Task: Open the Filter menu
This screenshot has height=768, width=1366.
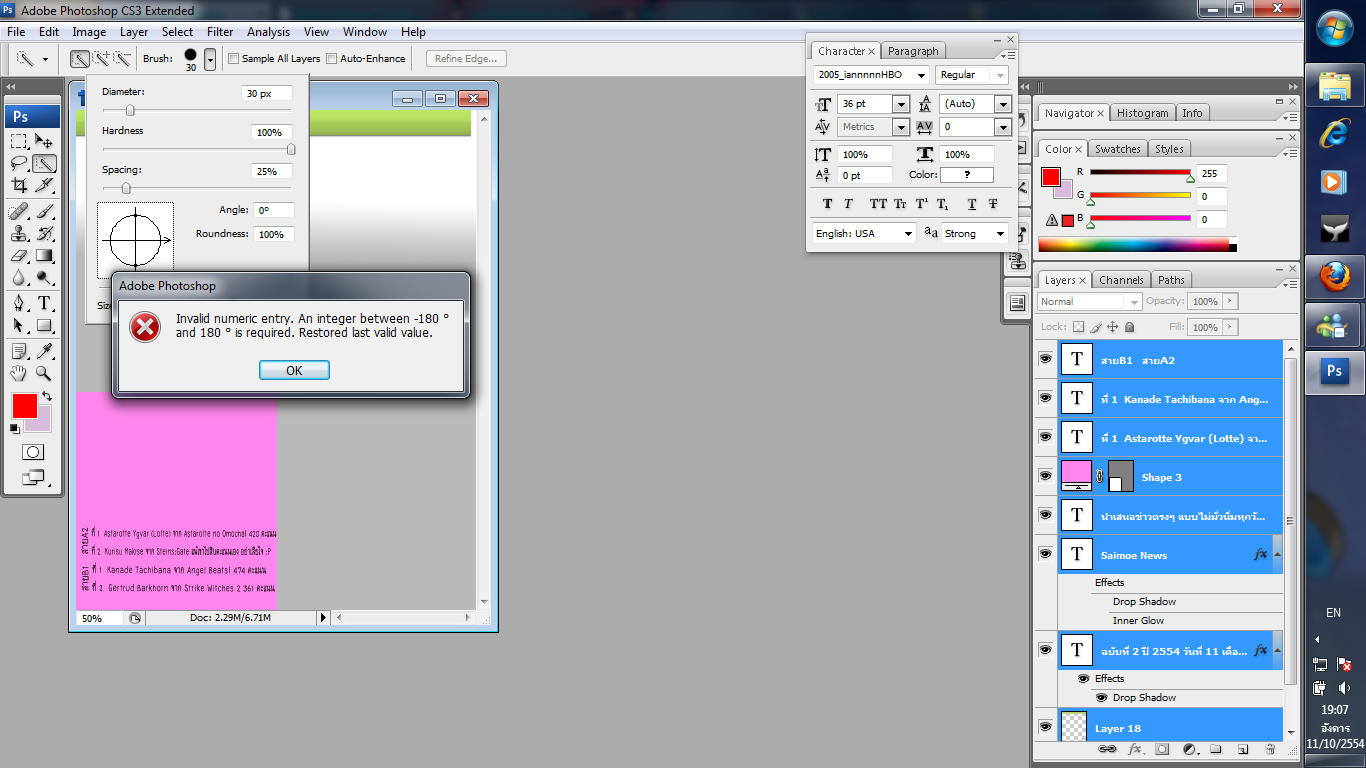Action: [x=220, y=32]
